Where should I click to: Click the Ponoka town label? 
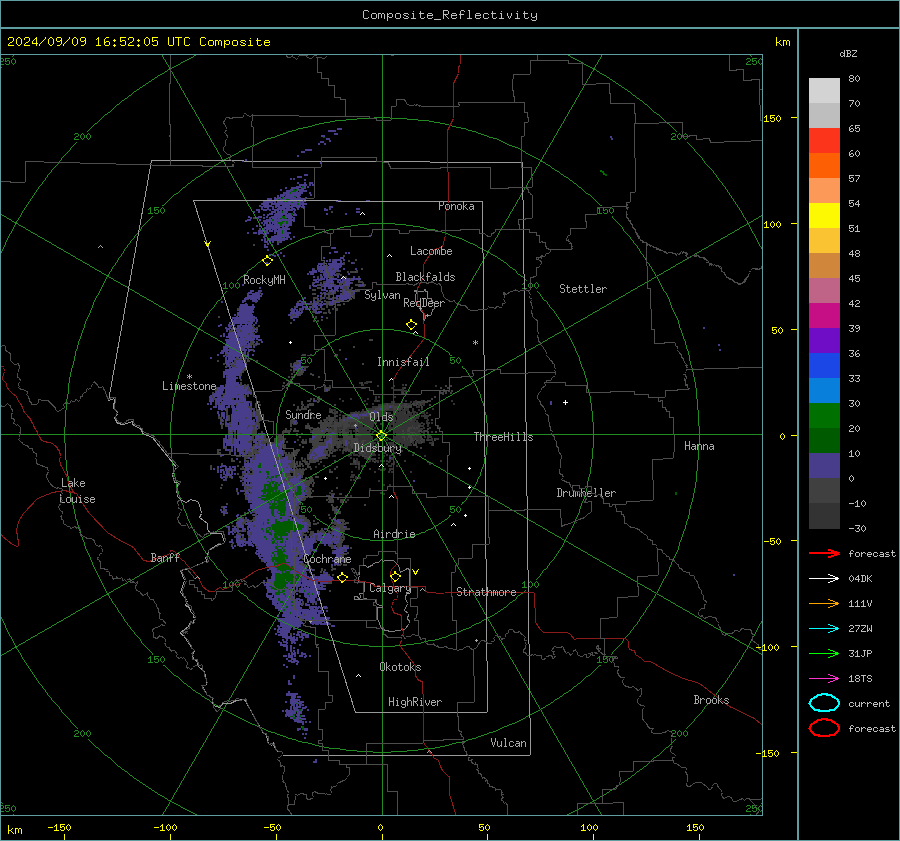[456, 206]
